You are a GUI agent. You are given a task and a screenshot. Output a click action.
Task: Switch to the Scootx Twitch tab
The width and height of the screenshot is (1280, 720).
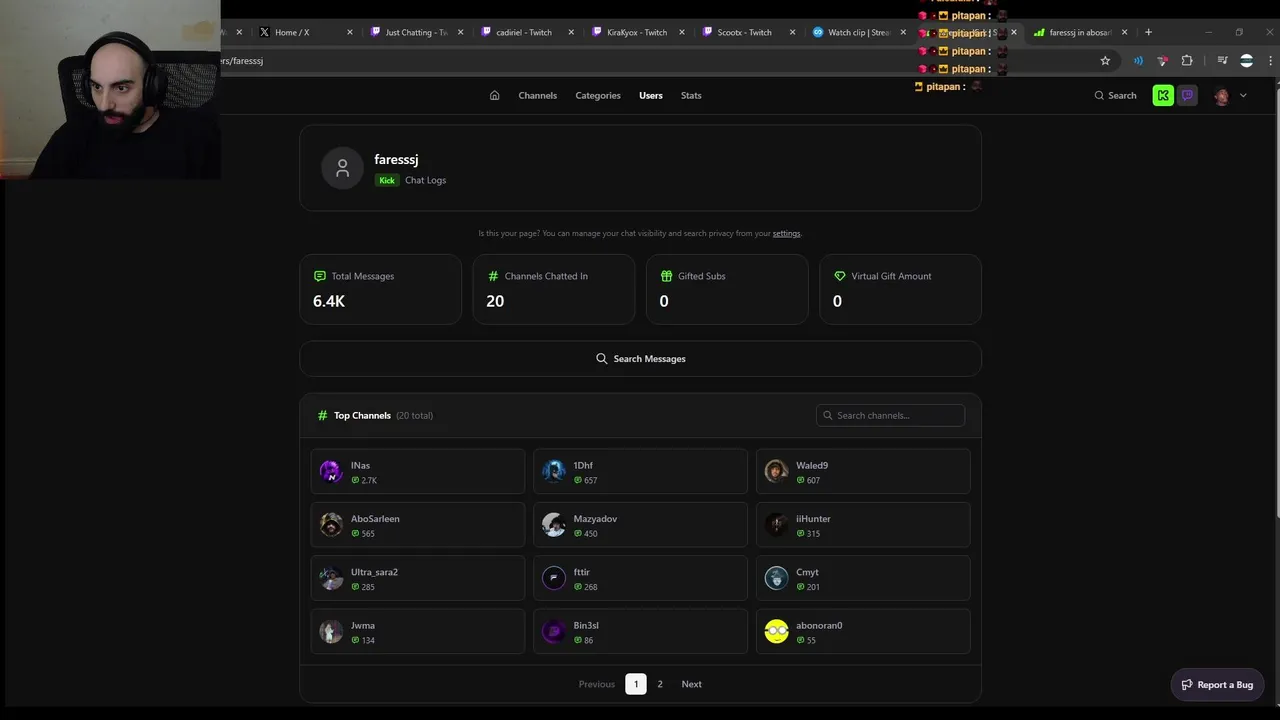748,32
